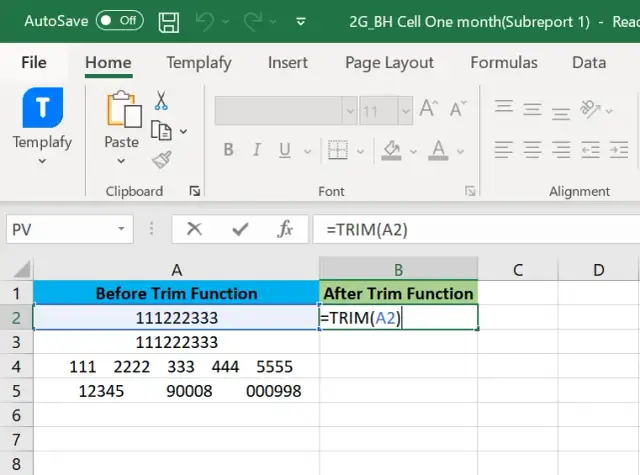Click the Insert Function fx icon
Screen dimensions: 640x475
[x=285, y=229]
